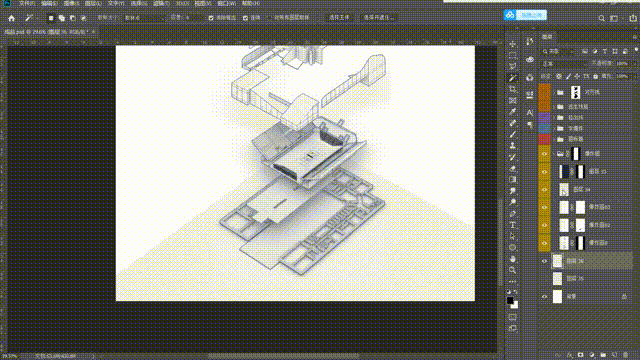The height and width of the screenshot is (360, 640).
Task: Select the Lasso tool
Action: pos(513,67)
